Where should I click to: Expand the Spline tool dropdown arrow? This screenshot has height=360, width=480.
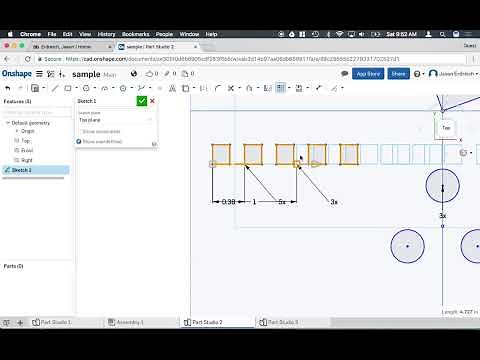pos(150,88)
